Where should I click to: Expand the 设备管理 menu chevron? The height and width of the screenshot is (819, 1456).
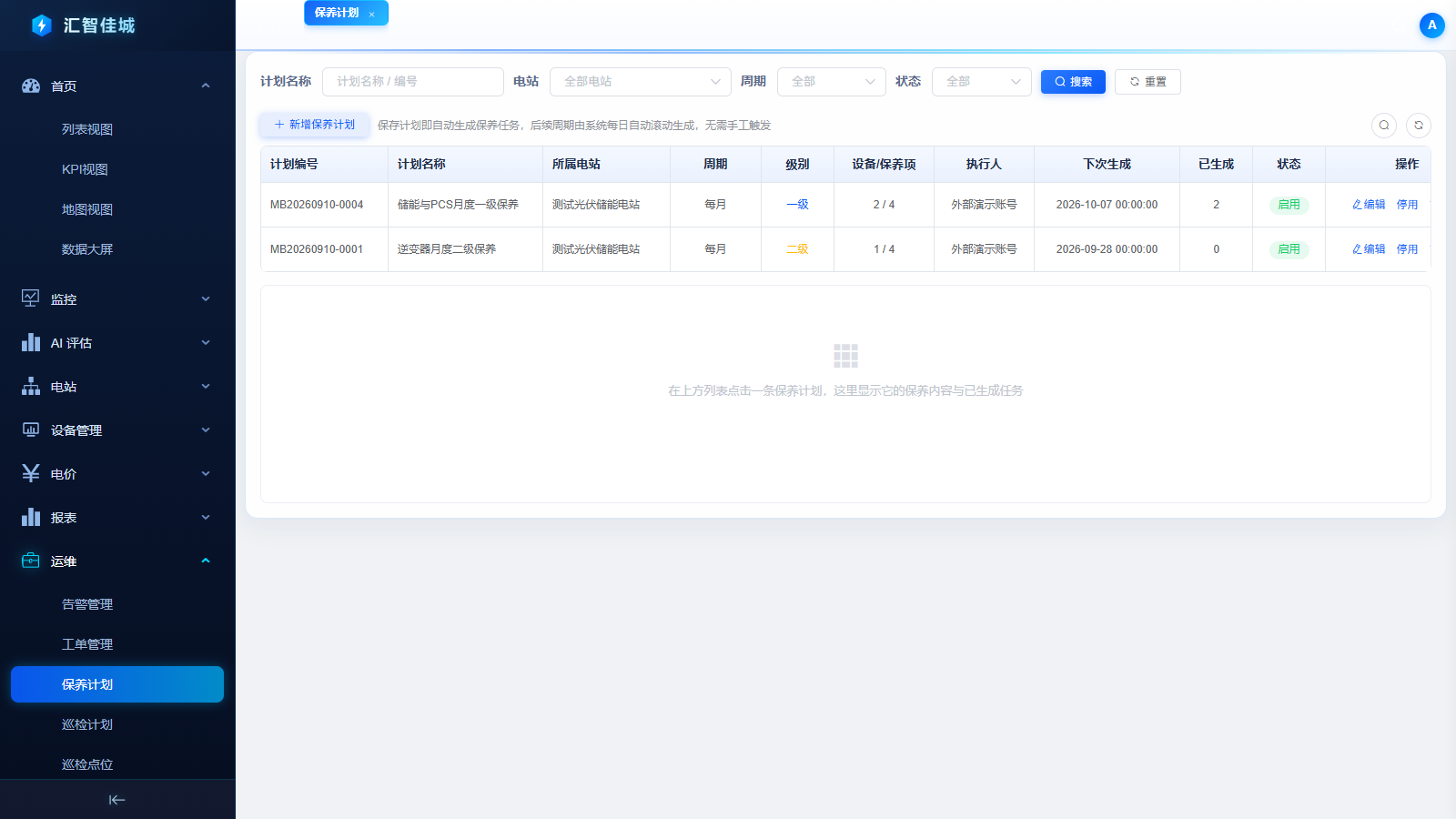coord(206,430)
